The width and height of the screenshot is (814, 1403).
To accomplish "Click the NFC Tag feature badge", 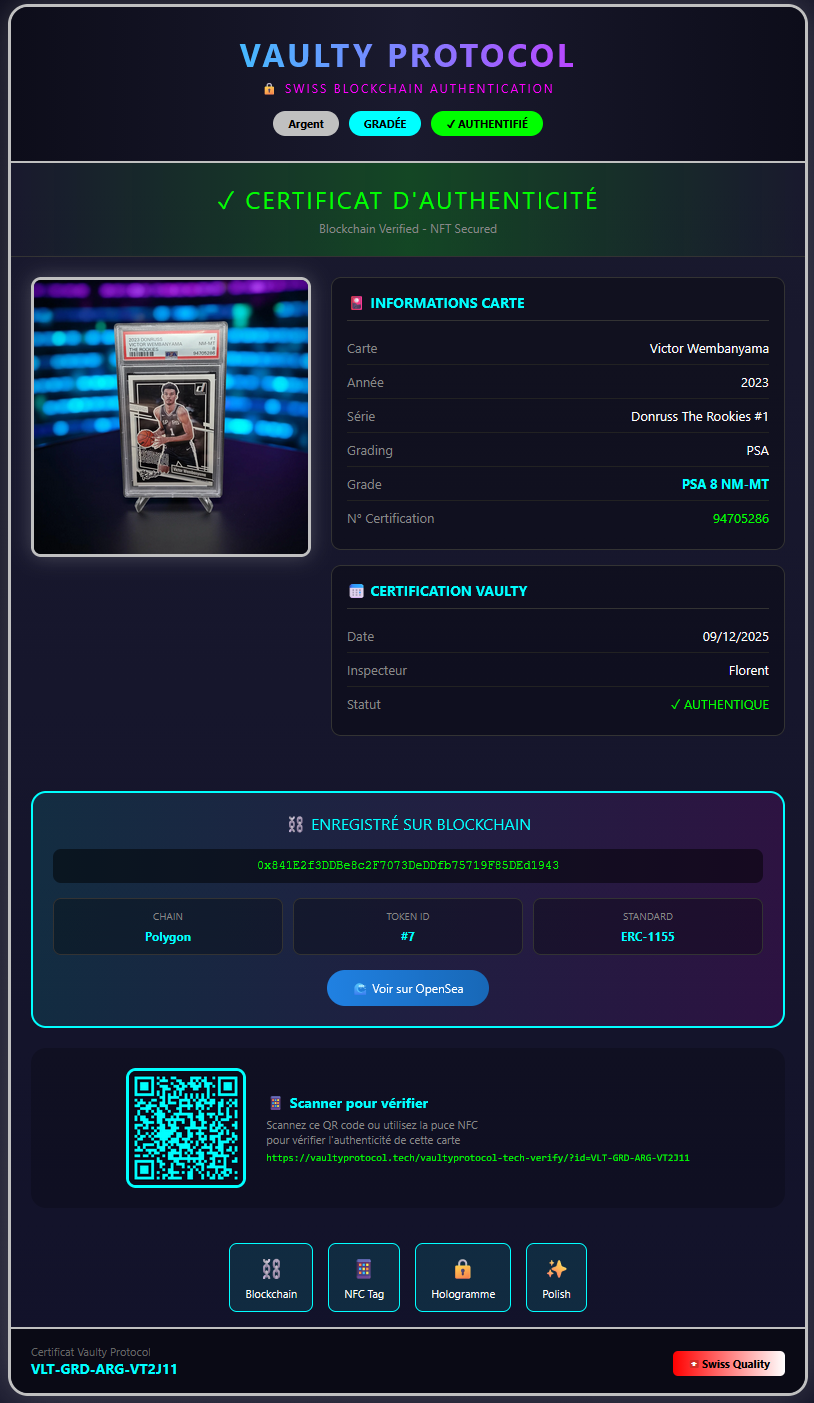I will tap(364, 1277).
